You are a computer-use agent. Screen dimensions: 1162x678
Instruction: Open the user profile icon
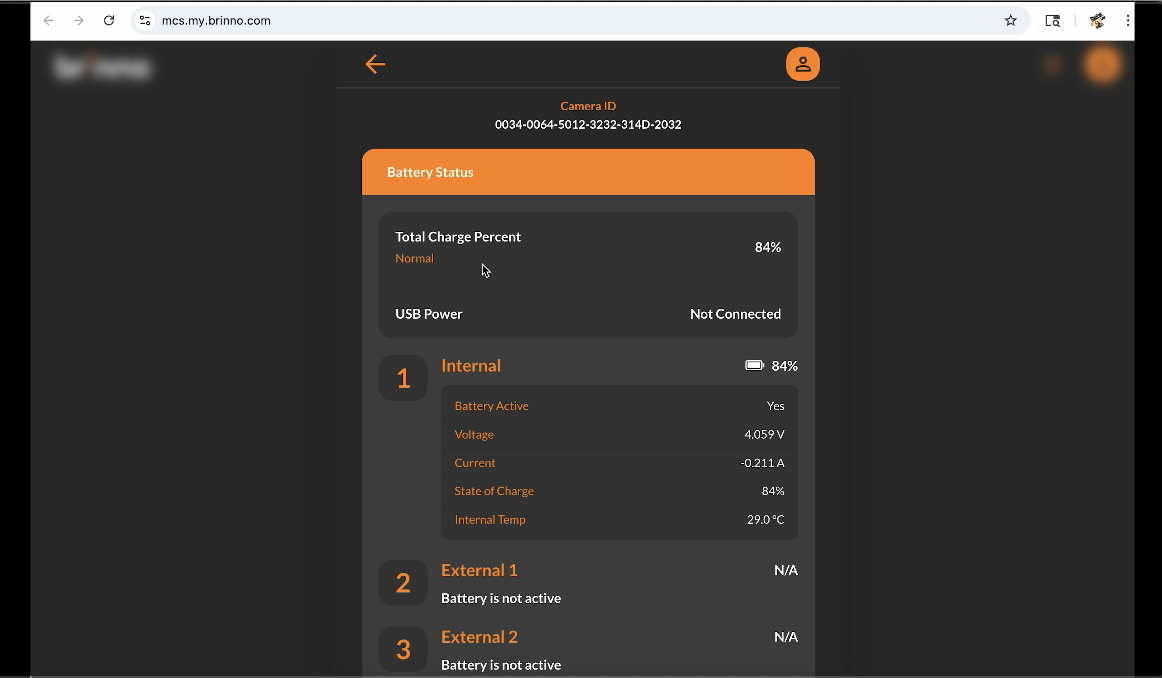click(x=802, y=64)
